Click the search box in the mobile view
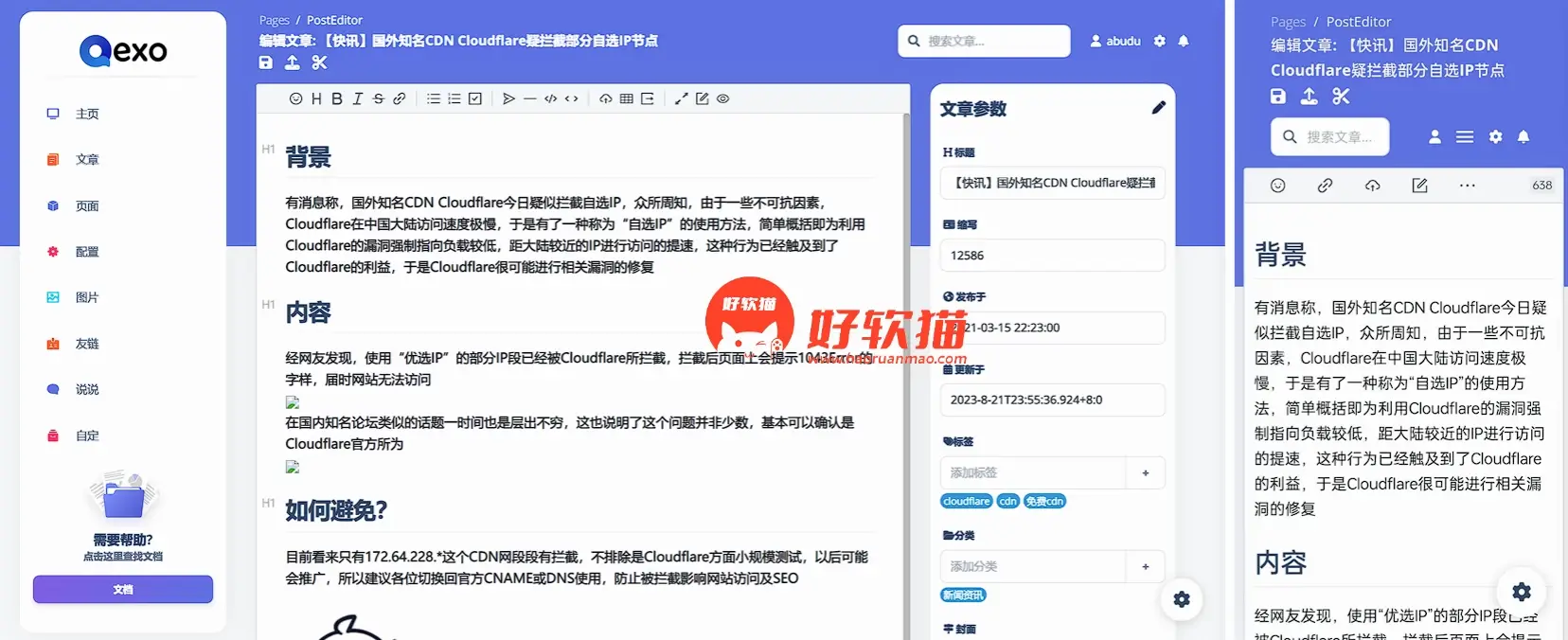The image size is (1568, 640). click(1330, 136)
